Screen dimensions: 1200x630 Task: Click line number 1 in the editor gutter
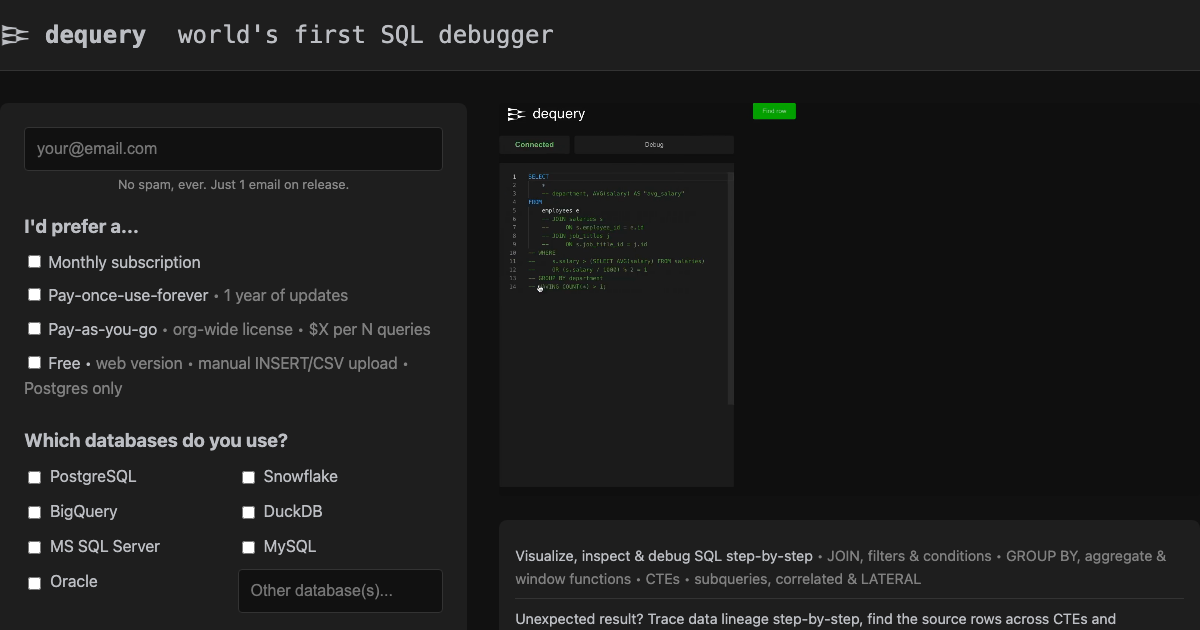(514, 177)
